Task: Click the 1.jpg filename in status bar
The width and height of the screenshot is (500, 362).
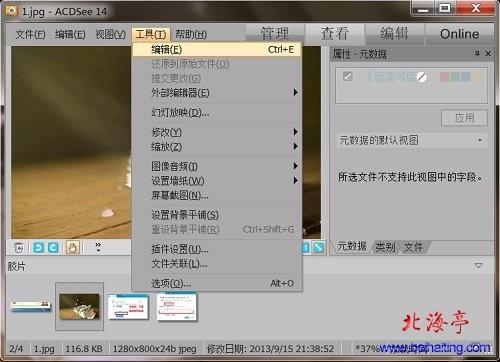Action: [x=44, y=349]
